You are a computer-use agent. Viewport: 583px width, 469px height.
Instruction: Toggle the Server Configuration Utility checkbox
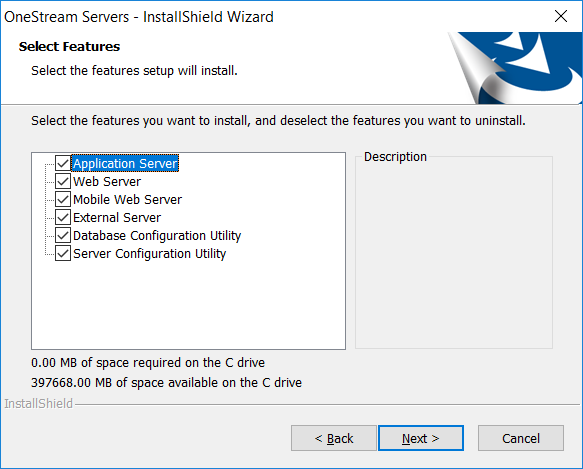coord(63,253)
